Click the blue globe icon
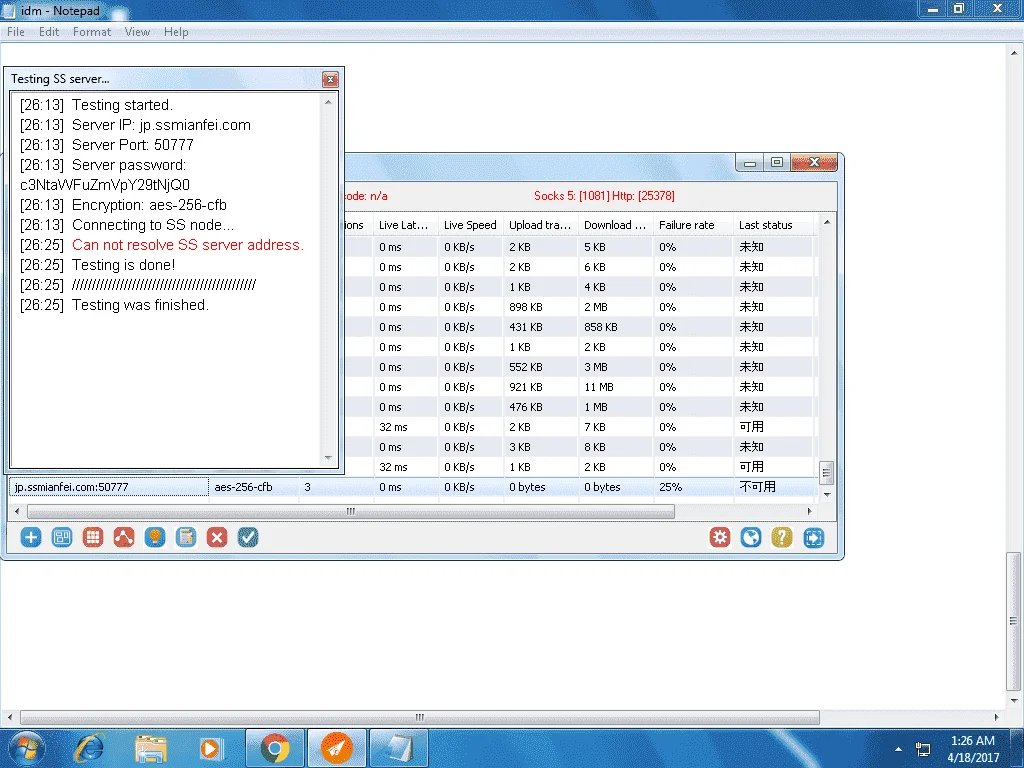Screen dimensions: 1024x768 [751, 537]
